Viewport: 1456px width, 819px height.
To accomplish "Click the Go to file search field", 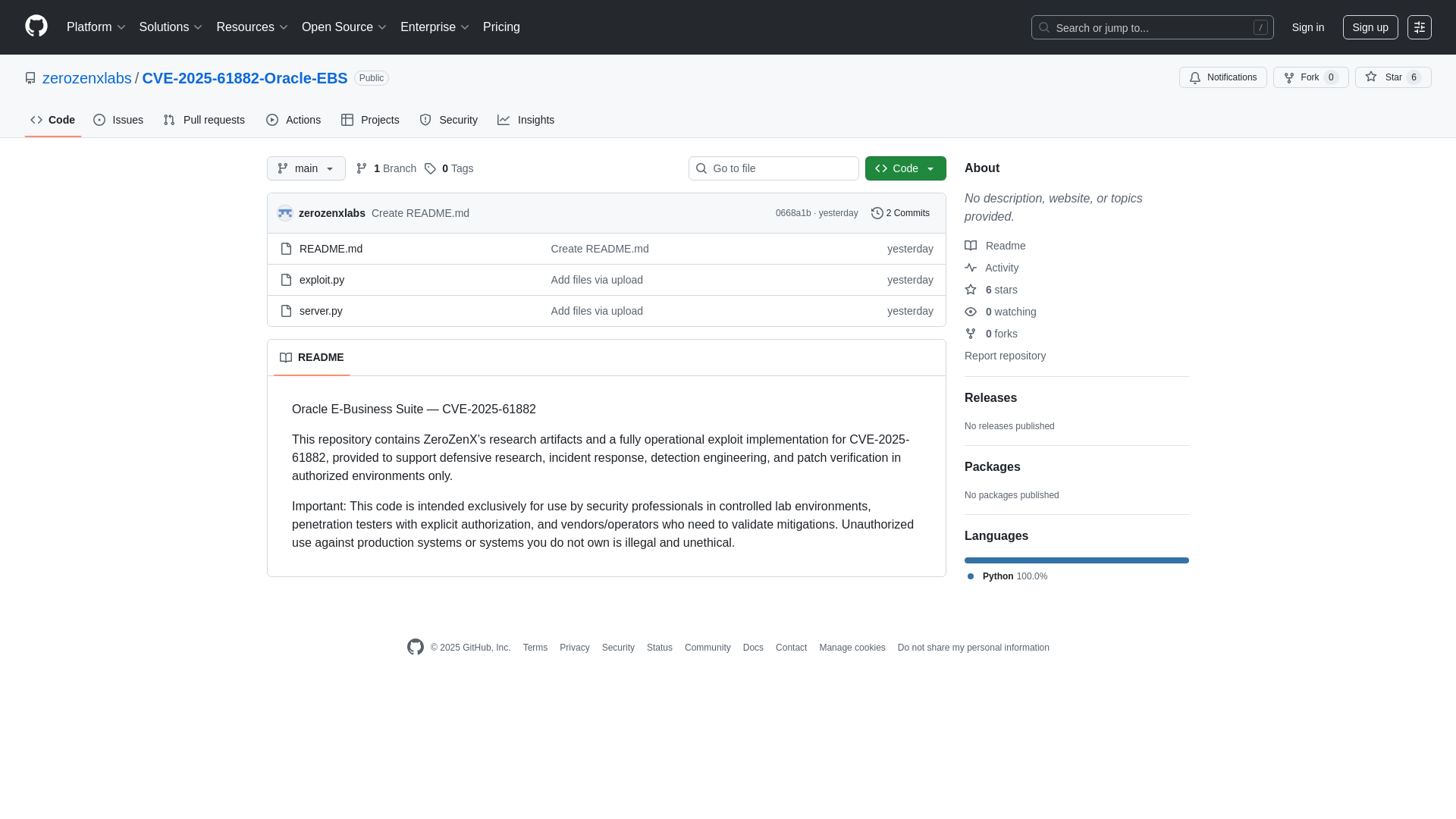I will pos(773,168).
